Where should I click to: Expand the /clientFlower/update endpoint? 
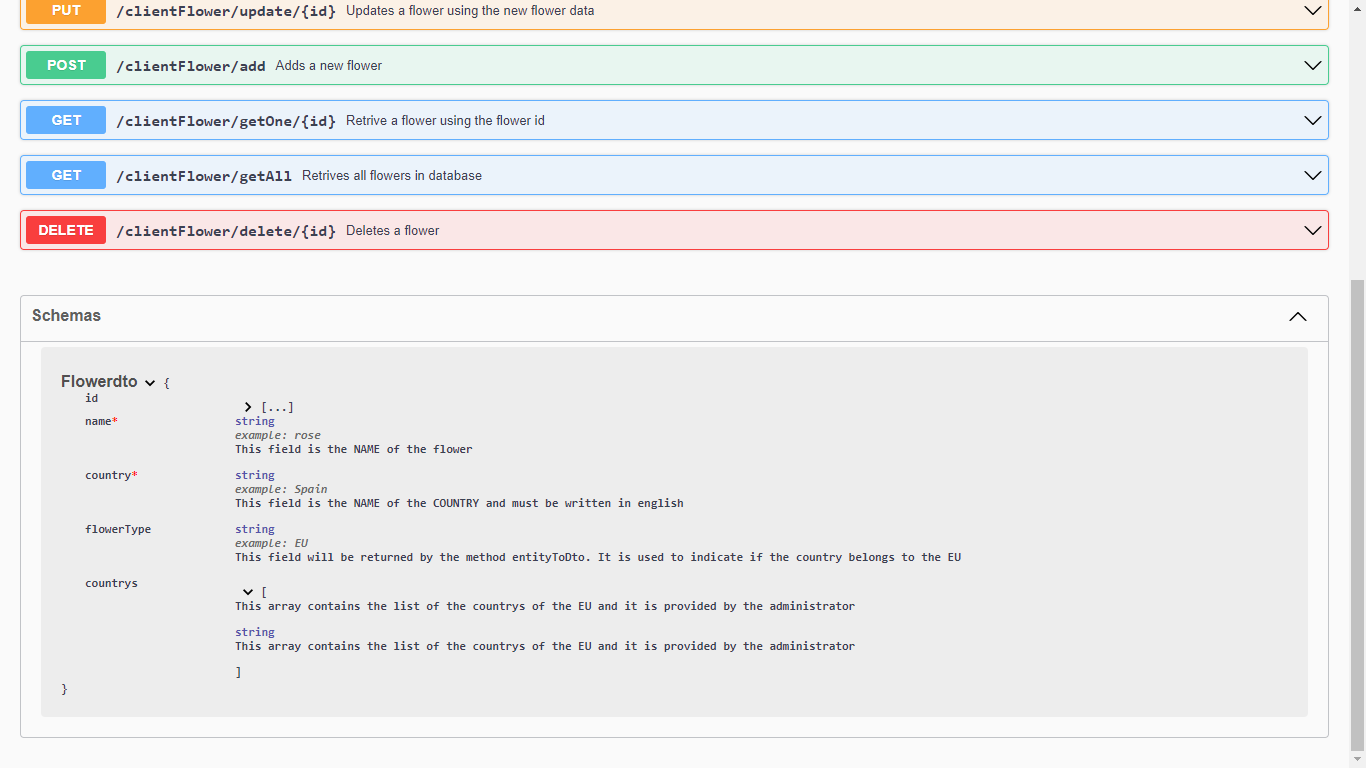(x=1312, y=11)
